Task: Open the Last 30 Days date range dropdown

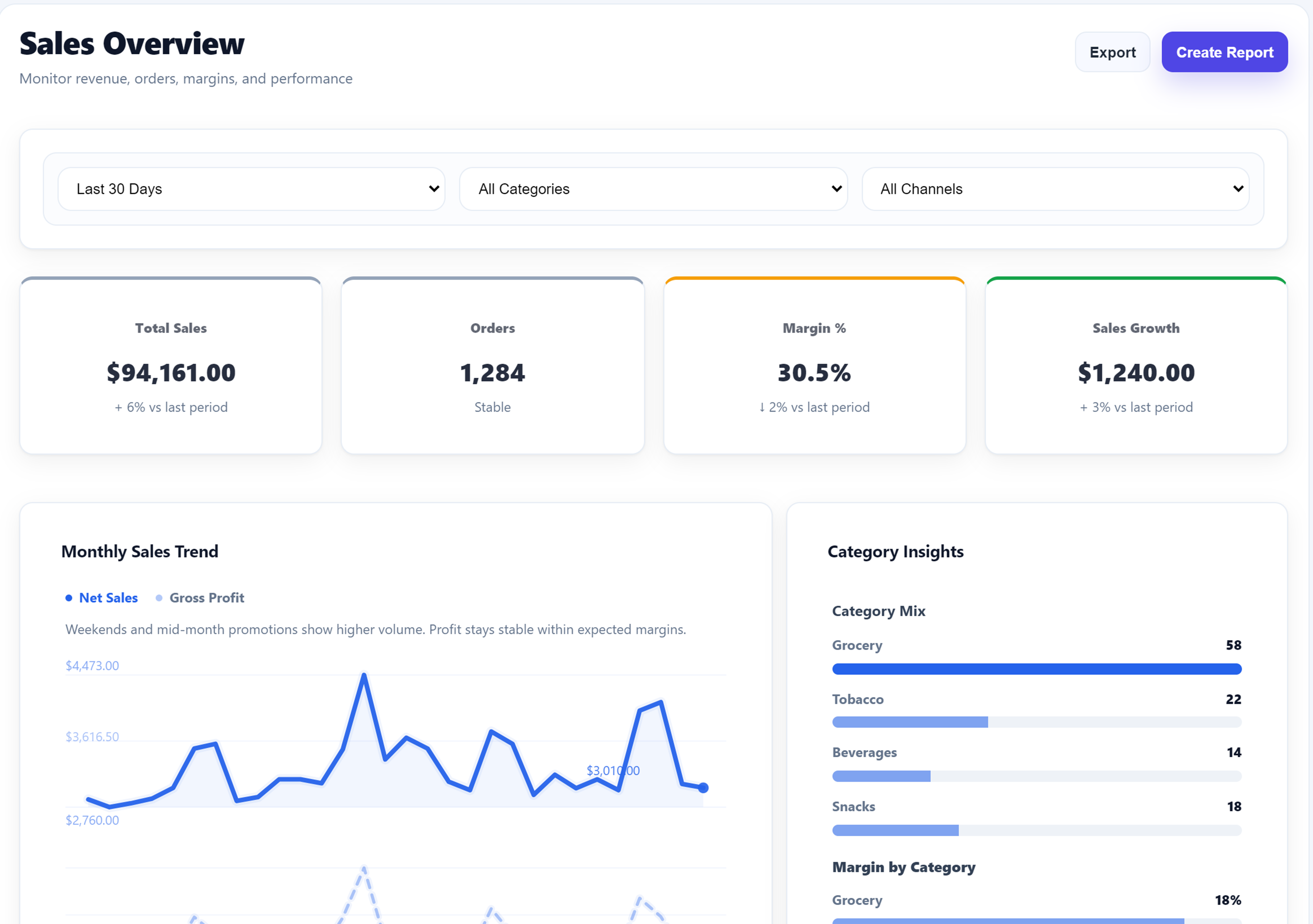Action: pos(250,189)
